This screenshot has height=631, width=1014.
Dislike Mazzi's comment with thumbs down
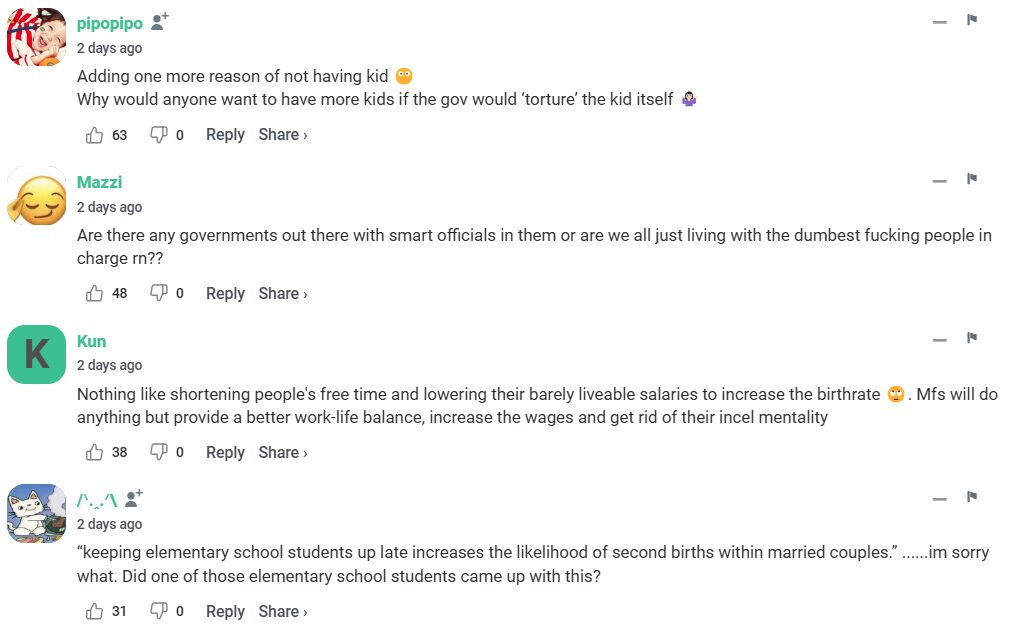point(158,293)
